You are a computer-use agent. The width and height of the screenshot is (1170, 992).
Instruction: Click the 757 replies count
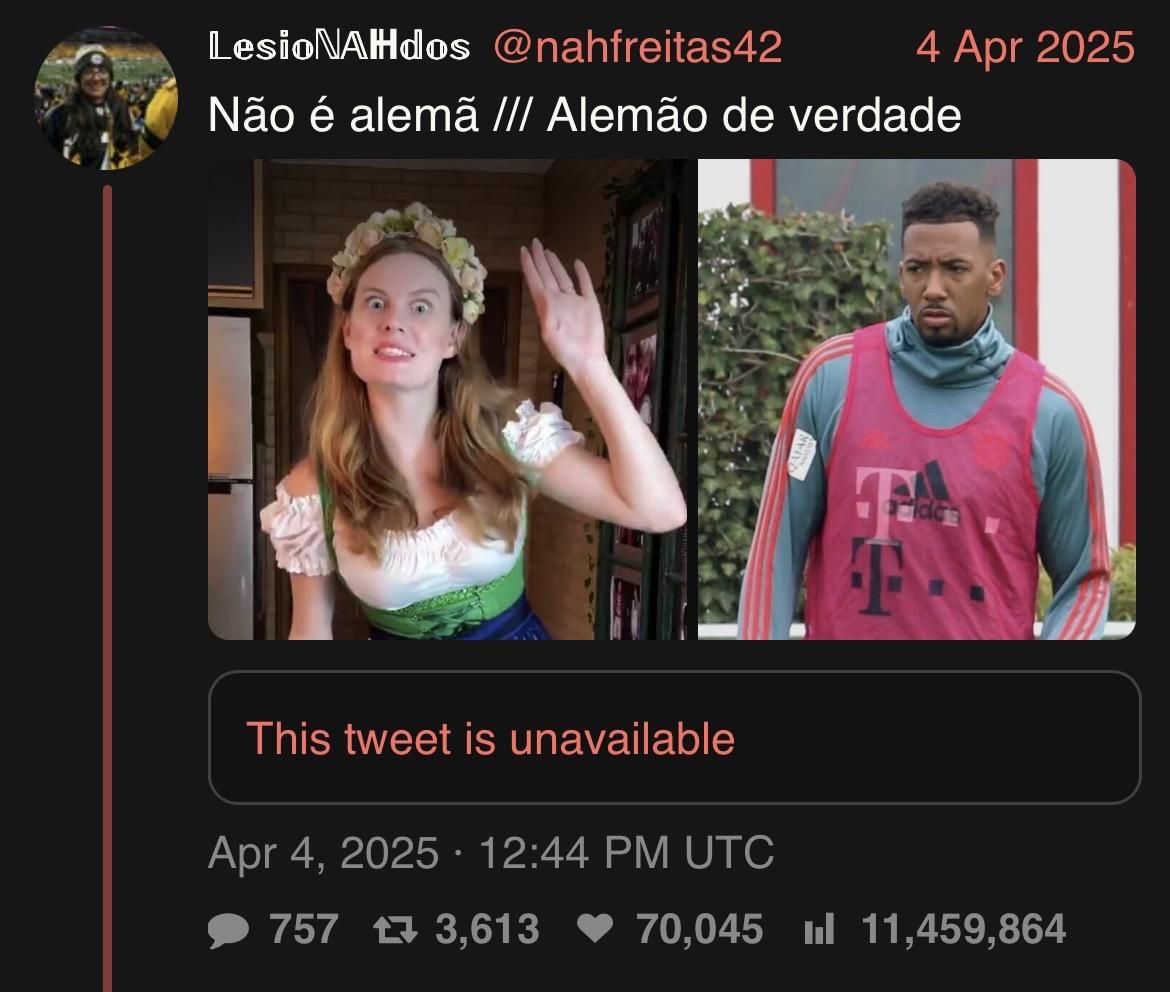pyautogui.click(x=304, y=929)
